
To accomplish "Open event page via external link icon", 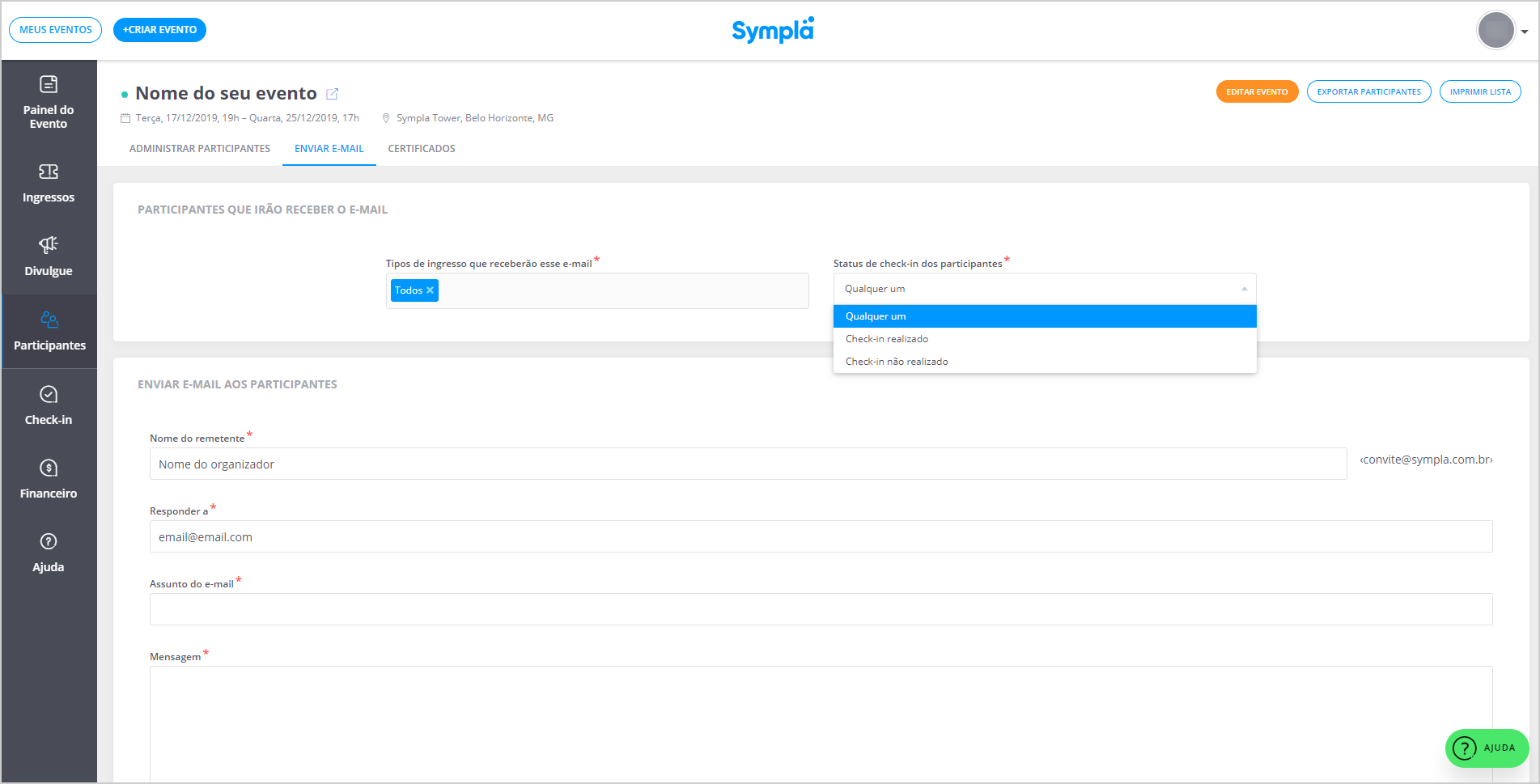I will 332,94.
